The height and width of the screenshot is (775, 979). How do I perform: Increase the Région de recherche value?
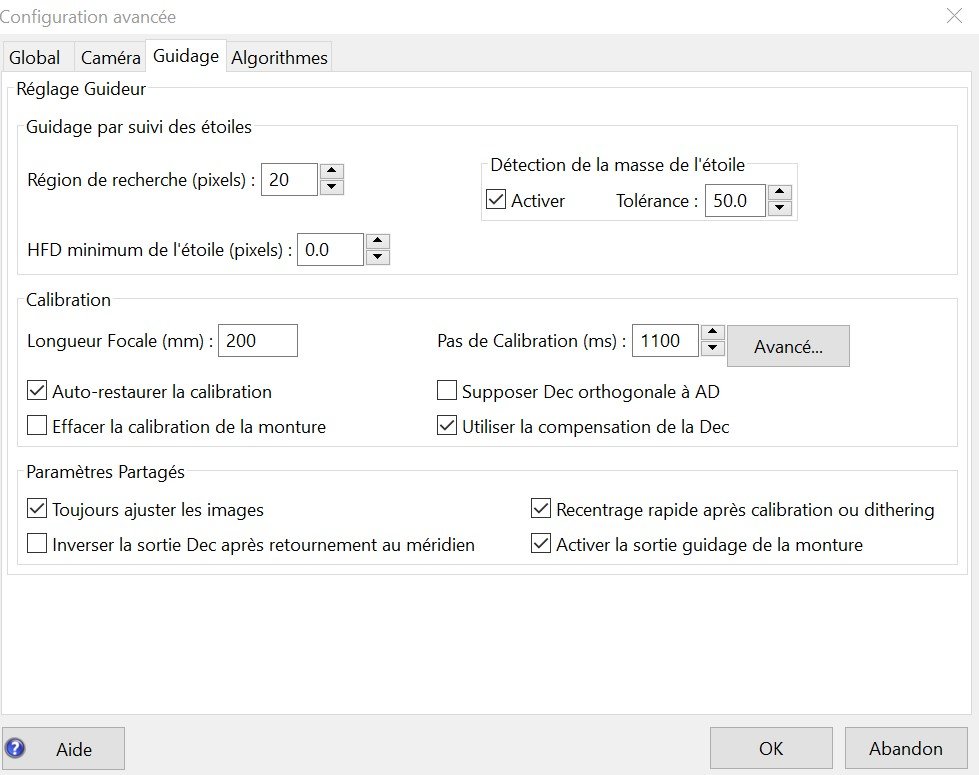[x=333, y=172]
